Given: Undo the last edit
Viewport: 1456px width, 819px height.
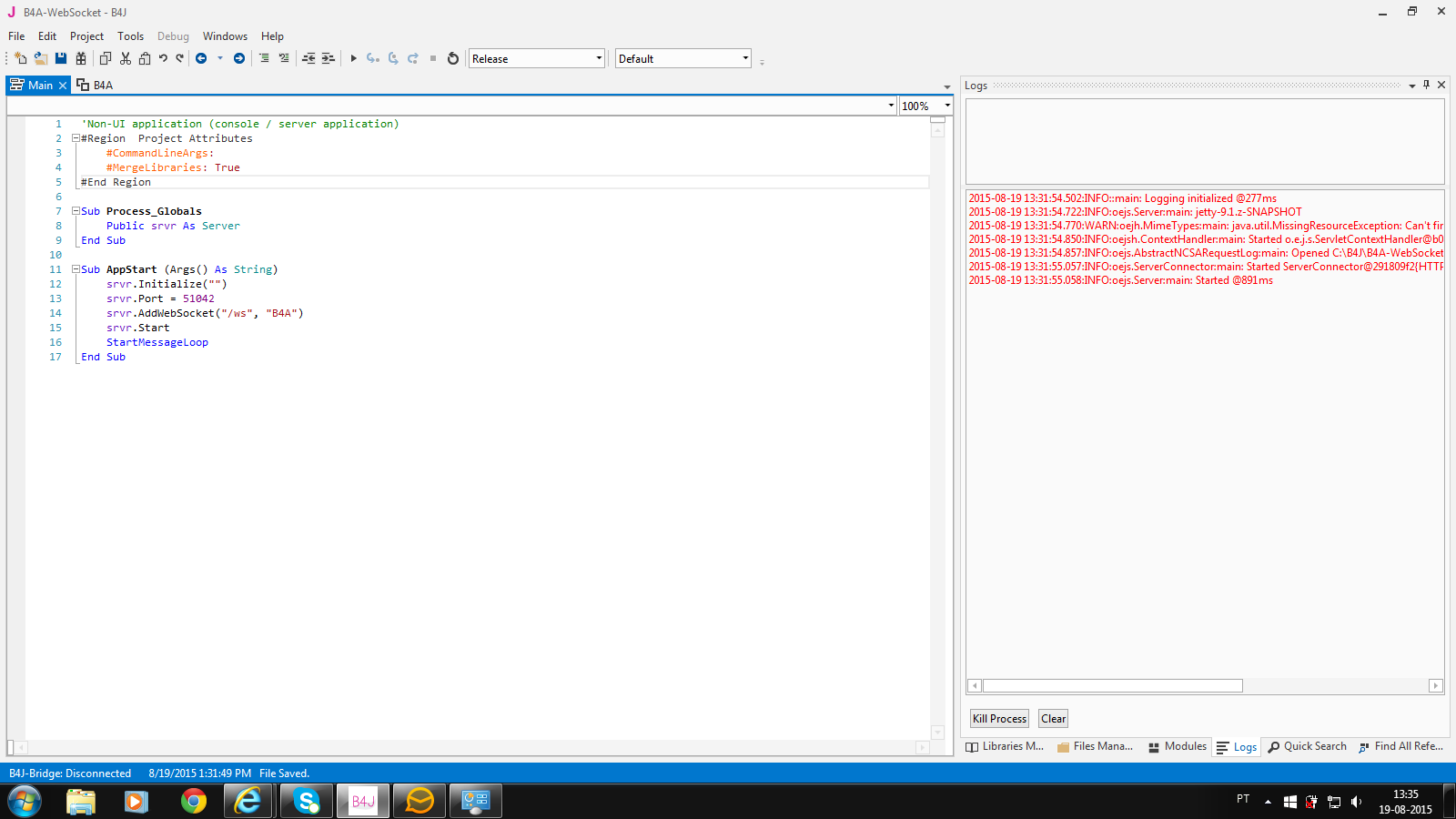Looking at the screenshot, I should [163, 58].
